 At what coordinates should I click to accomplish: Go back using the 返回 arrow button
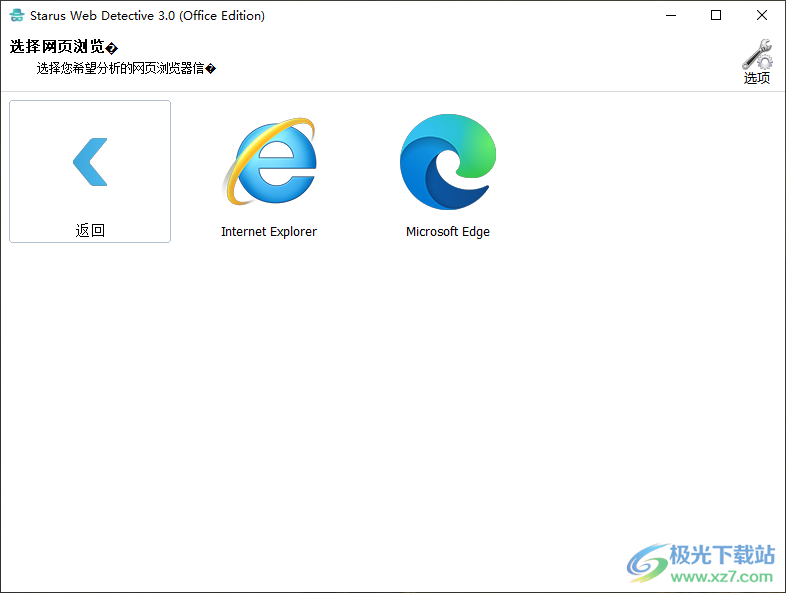tap(90, 171)
